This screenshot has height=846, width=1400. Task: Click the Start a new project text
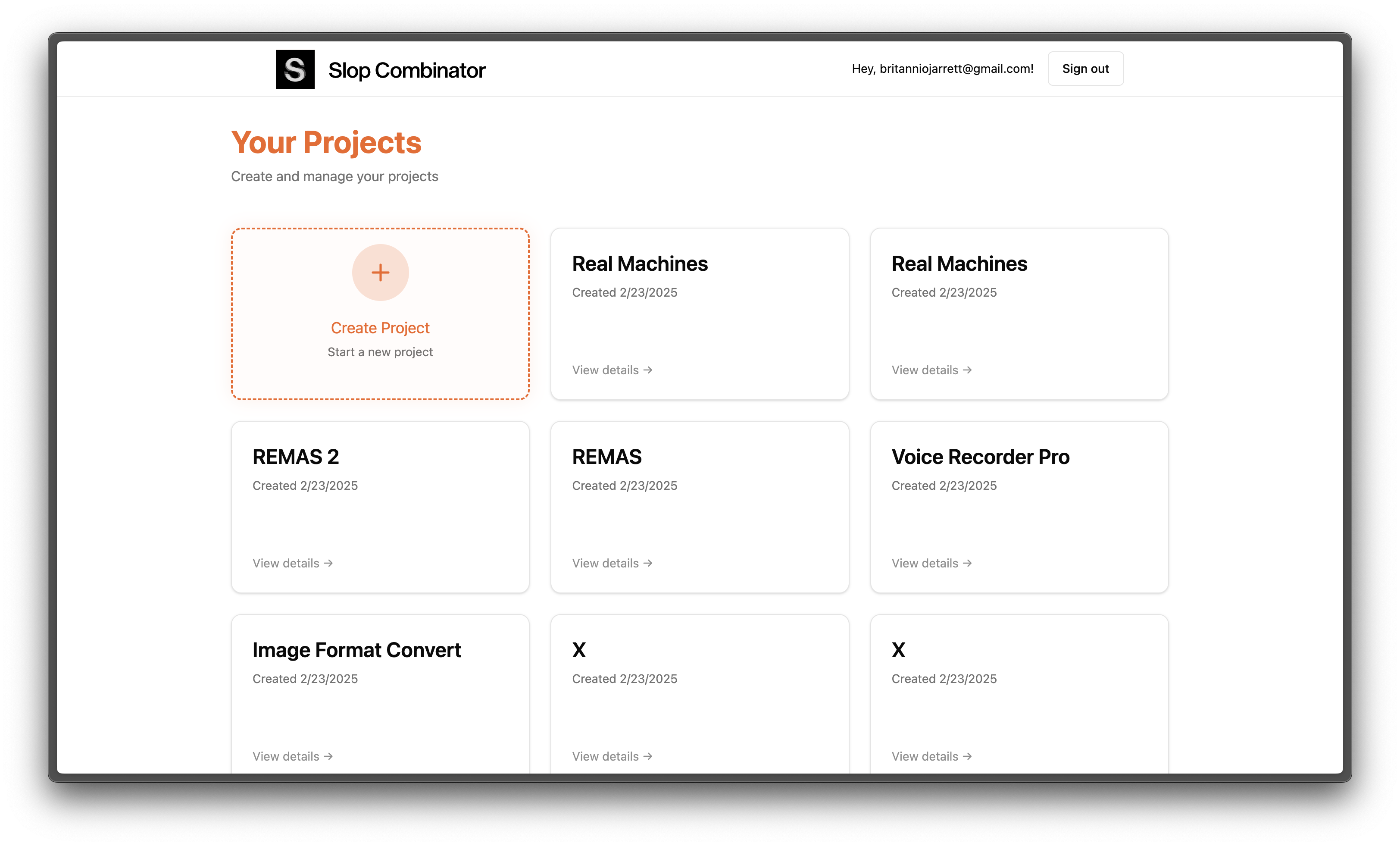point(380,352)
